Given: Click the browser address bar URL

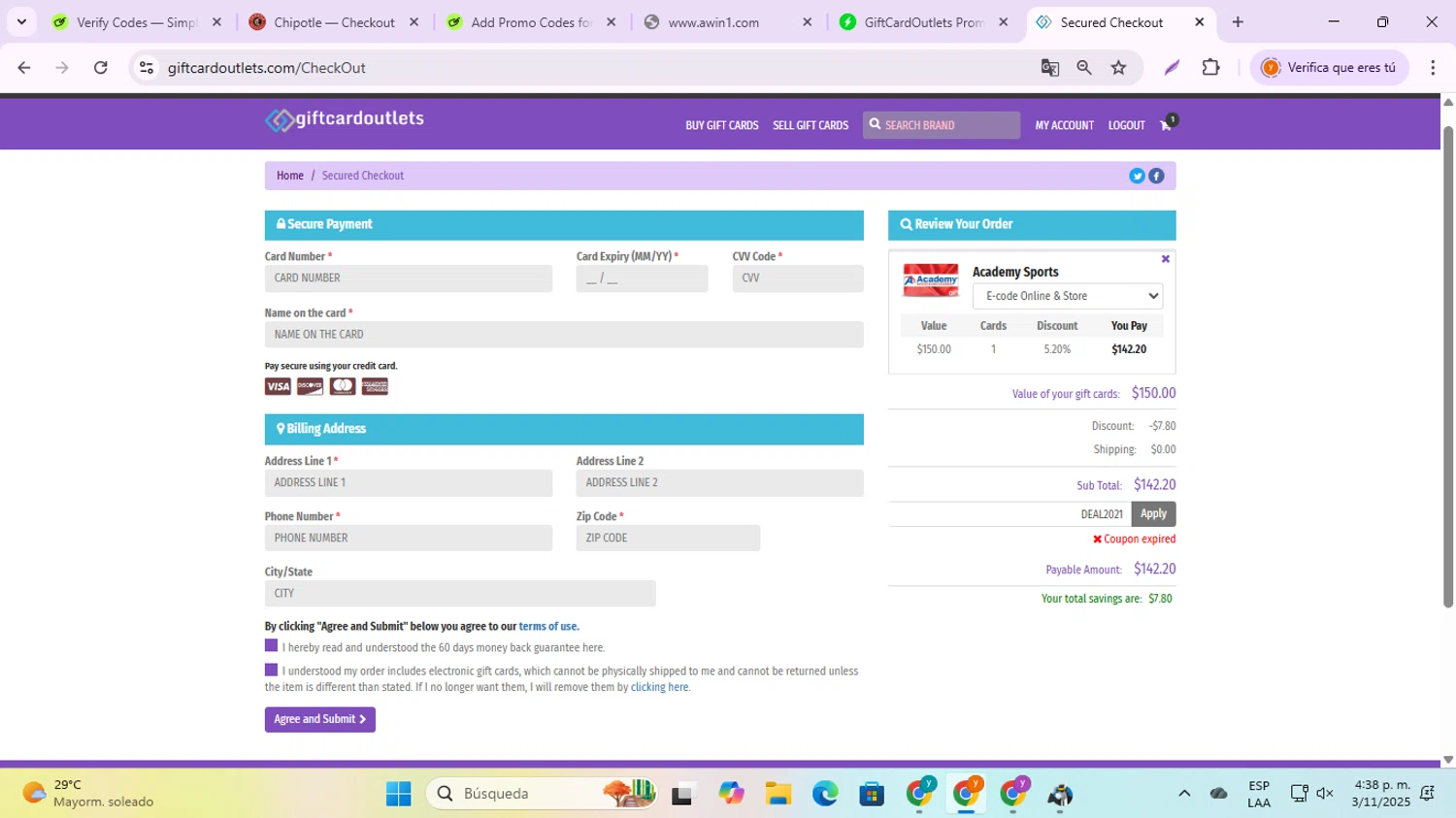Looking at the screenshot, I should point(267,68).
